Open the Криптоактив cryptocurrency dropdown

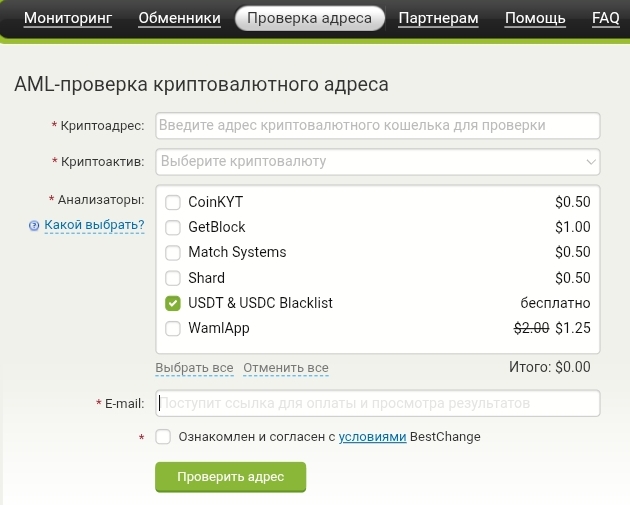378,162
